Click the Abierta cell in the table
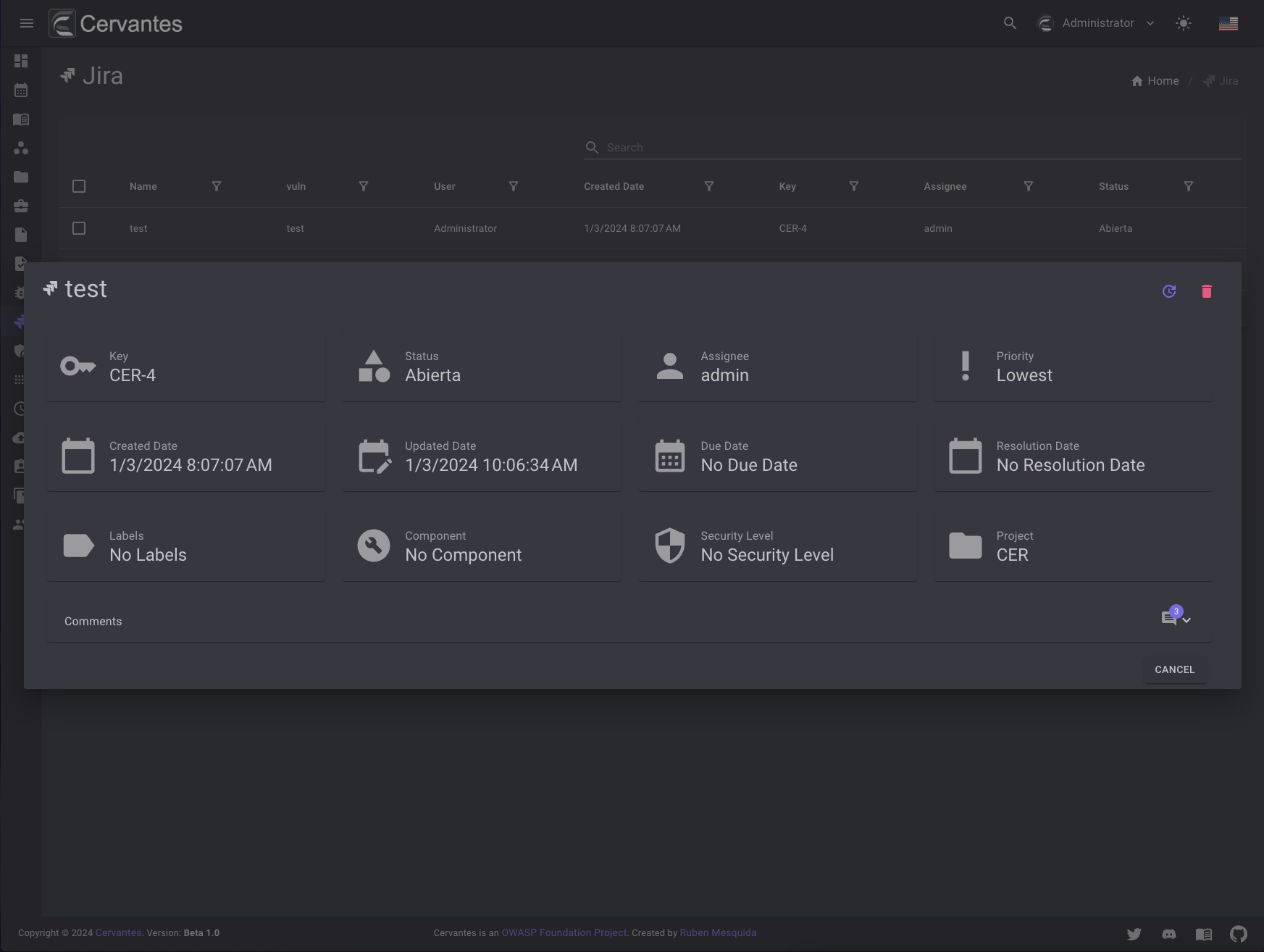The width and height of the screenshot is (1264, 952). [x=1116, y=228]
